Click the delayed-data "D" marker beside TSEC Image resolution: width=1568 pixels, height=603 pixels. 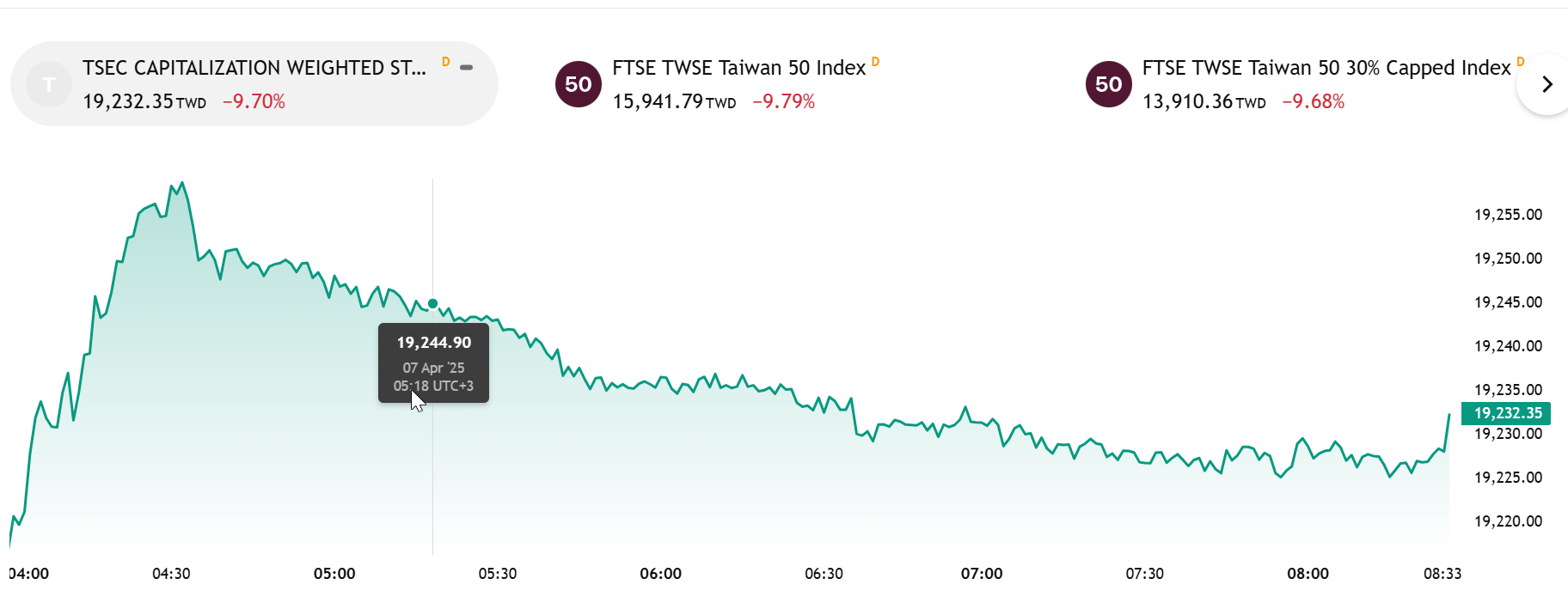[x=445, y=62]
